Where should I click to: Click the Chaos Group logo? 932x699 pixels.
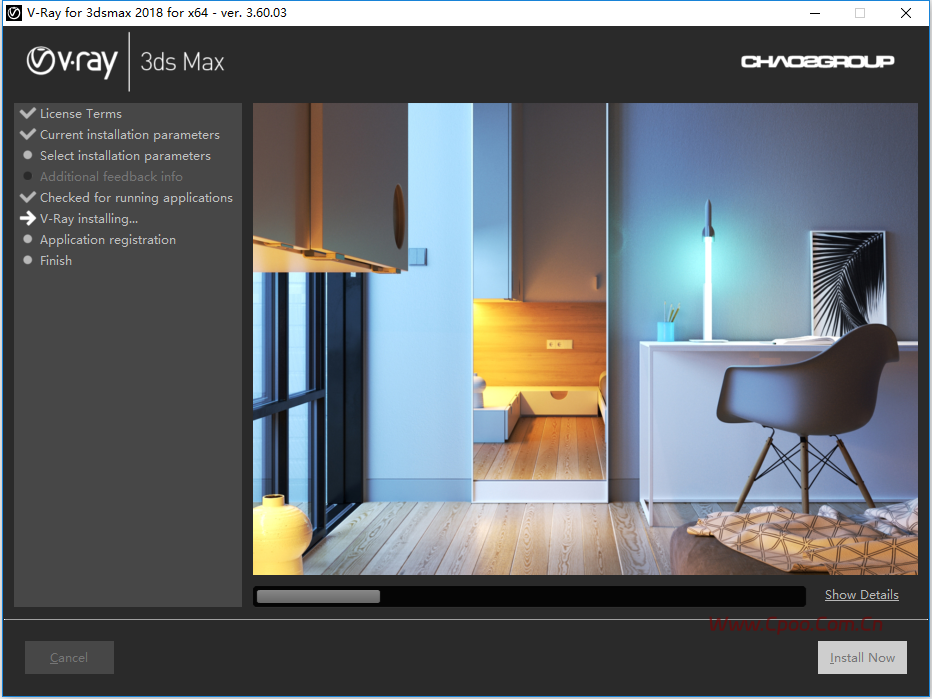pos(817,61)
